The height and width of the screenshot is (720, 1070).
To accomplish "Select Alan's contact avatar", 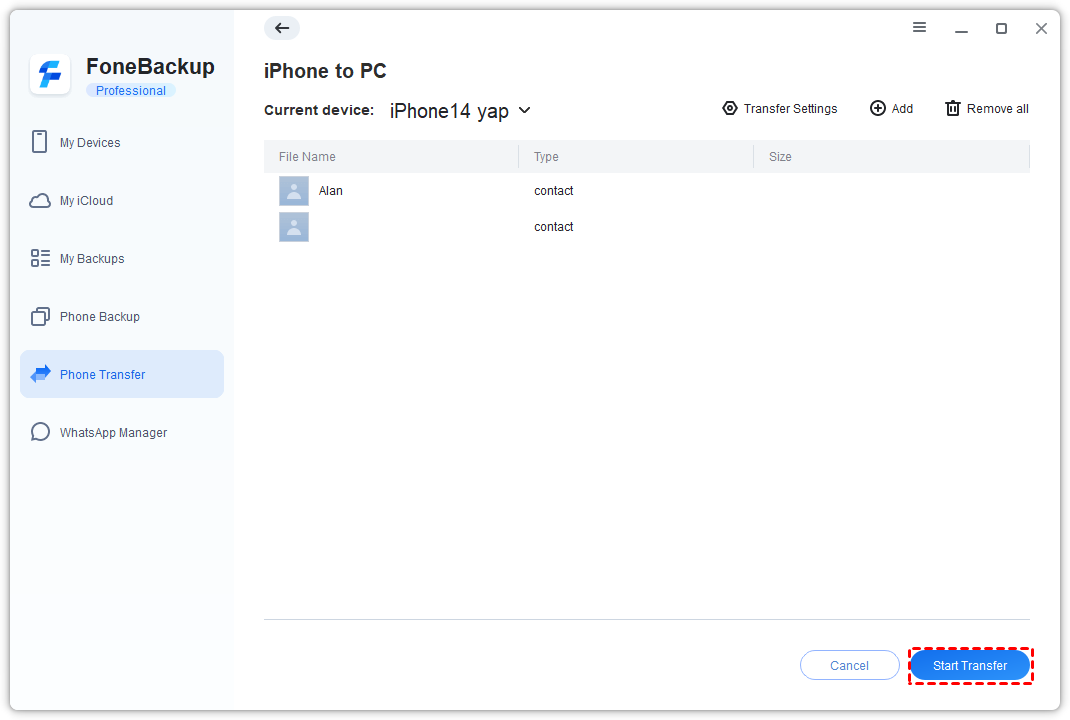I will [x=294, y=191].
